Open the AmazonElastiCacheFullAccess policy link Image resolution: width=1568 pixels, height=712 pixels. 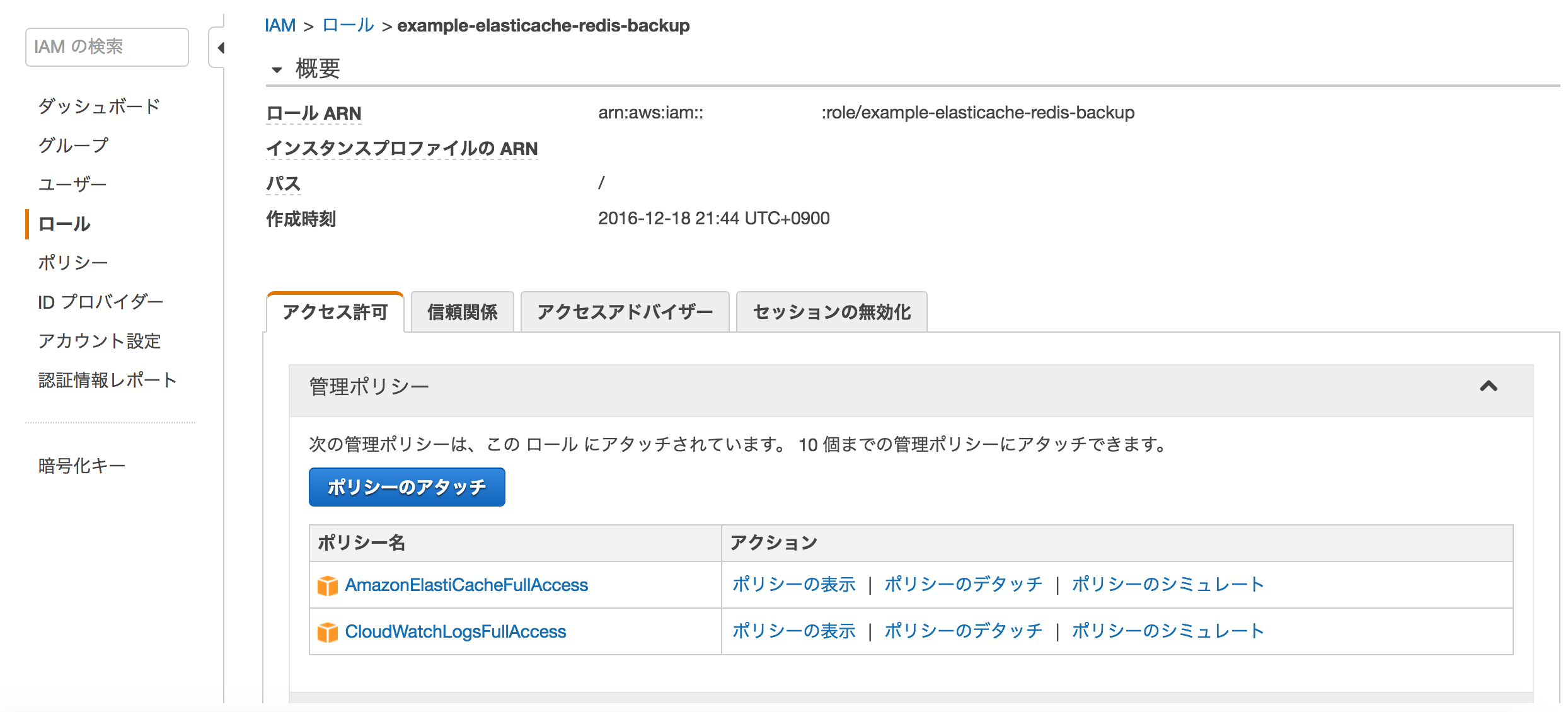click(x=466, y=585)
